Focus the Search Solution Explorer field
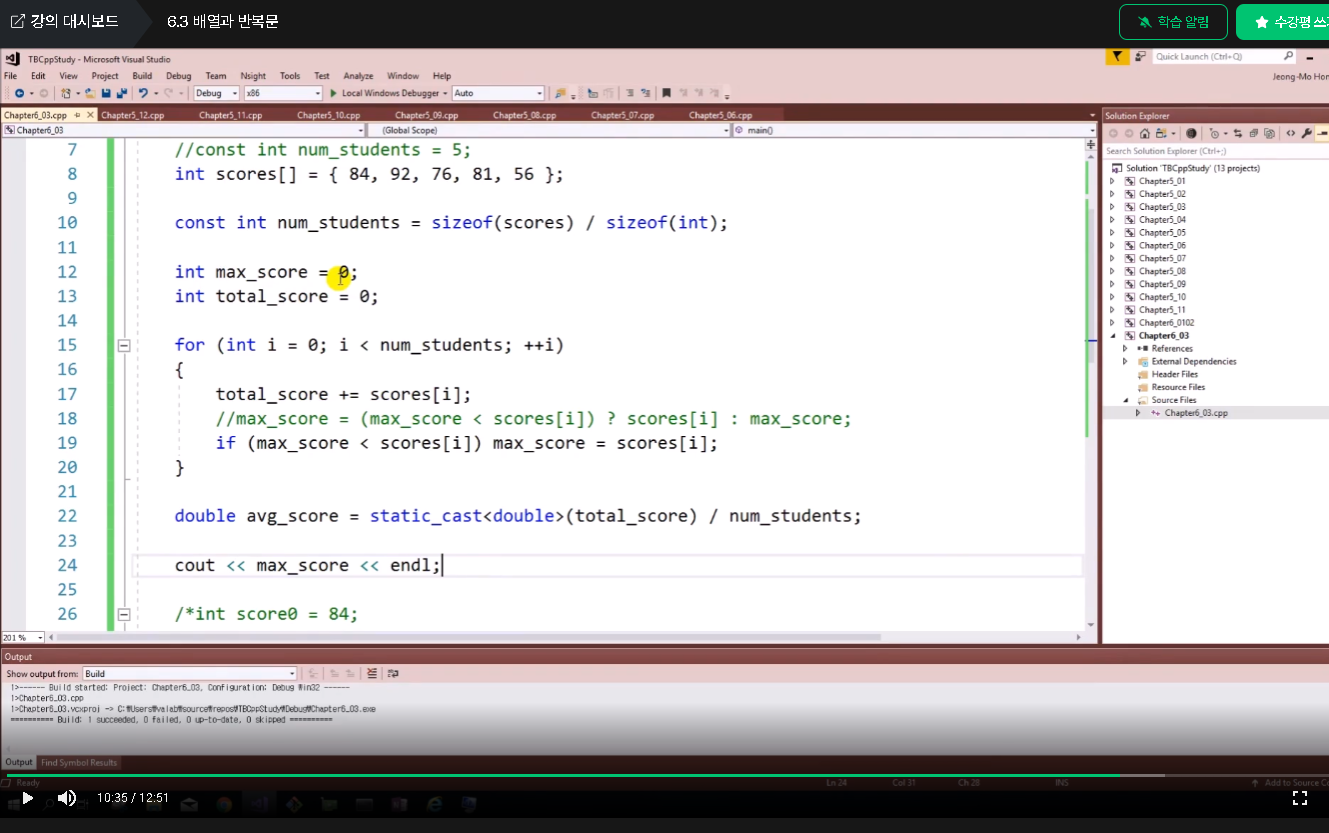 1215,151
